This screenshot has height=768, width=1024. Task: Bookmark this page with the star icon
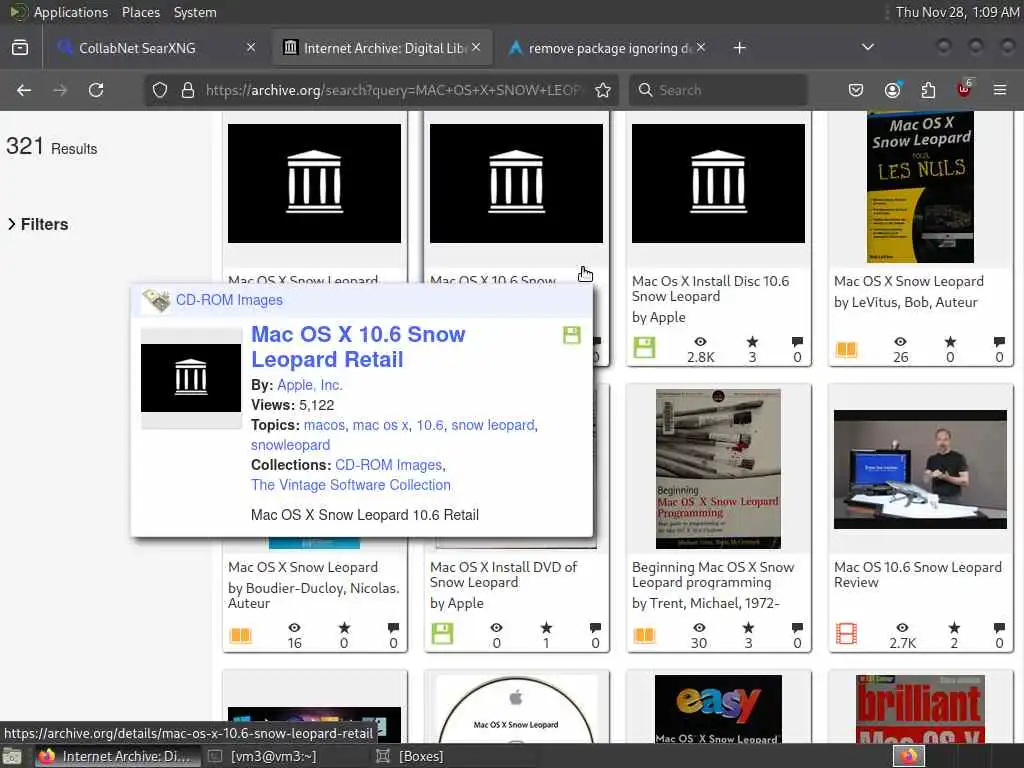tap(603, 90)
